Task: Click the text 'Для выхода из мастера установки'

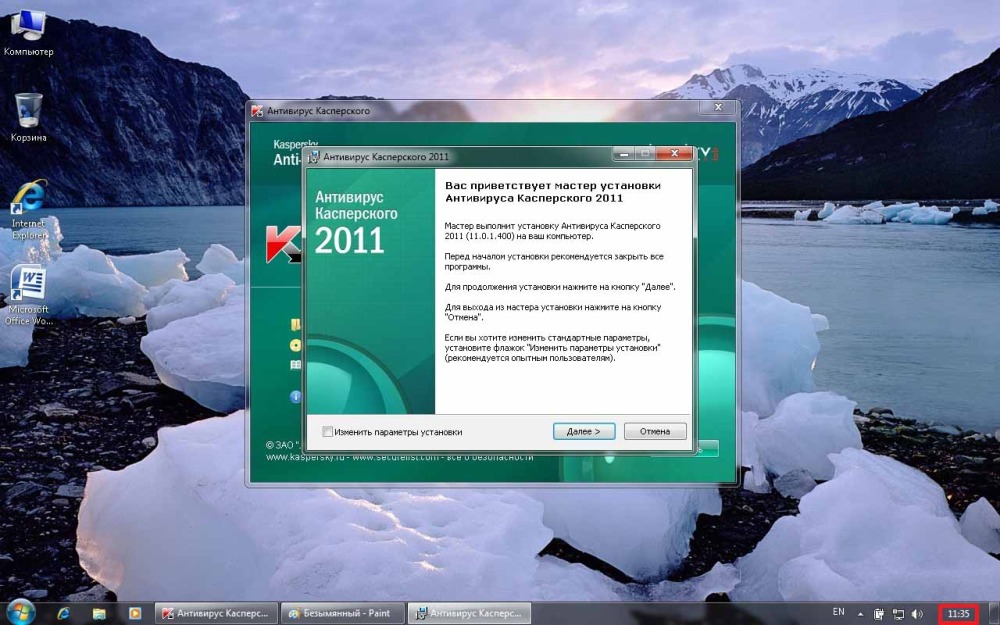Action: click(x=511, y=307)
